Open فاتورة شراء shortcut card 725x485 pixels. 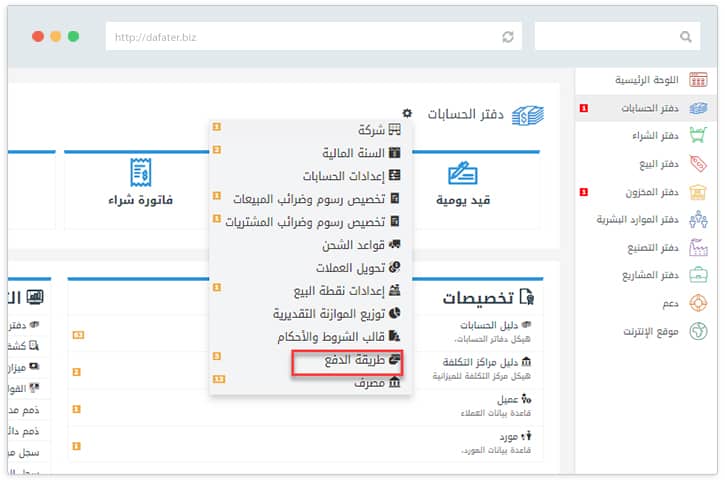[x=141, y=185]
